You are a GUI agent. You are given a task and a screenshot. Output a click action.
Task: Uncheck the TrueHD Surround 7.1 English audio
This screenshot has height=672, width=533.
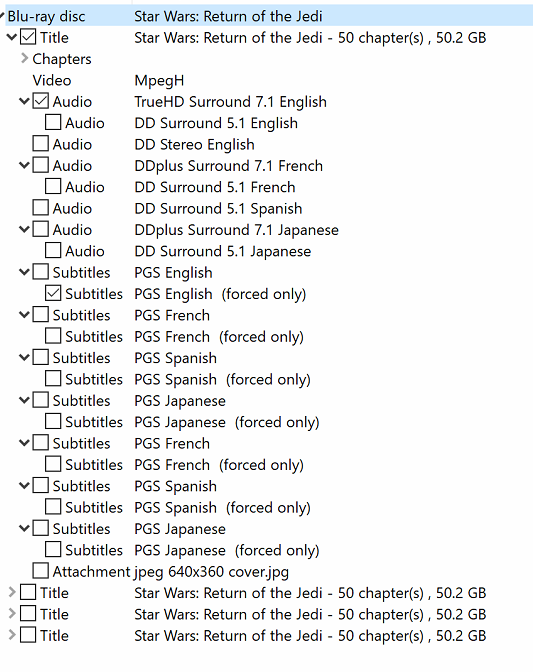tap(41, 102)
